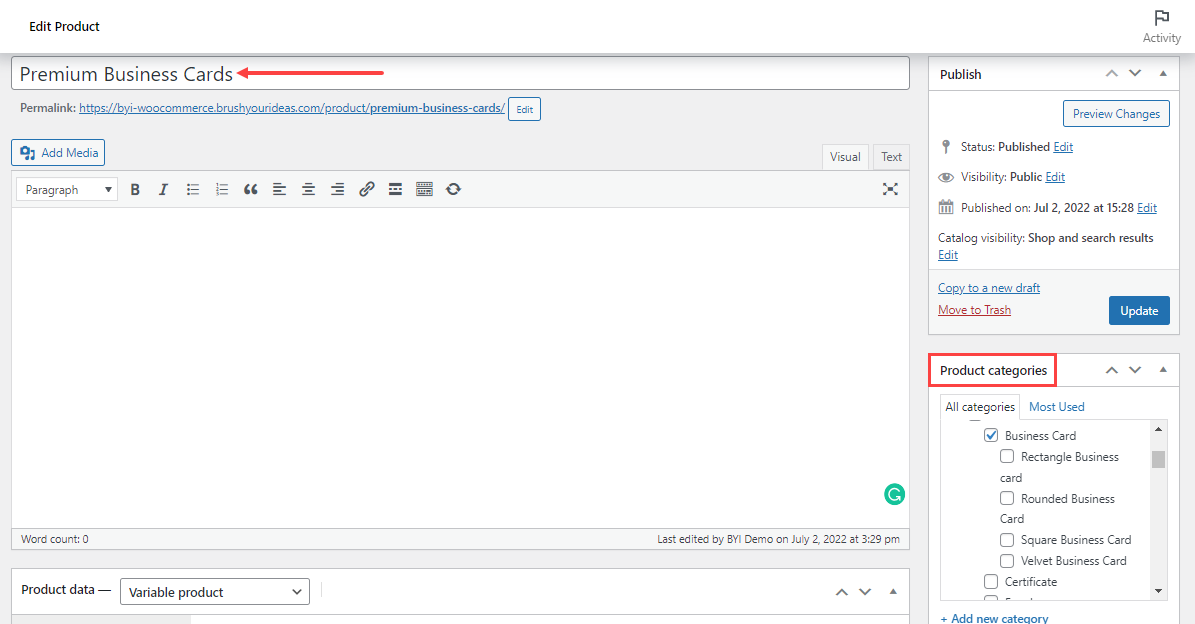Image resolution: width=1195 pixels, height=624 pixels.
Task: Check the Rectangle Business card category
Action: (1007, 456)
